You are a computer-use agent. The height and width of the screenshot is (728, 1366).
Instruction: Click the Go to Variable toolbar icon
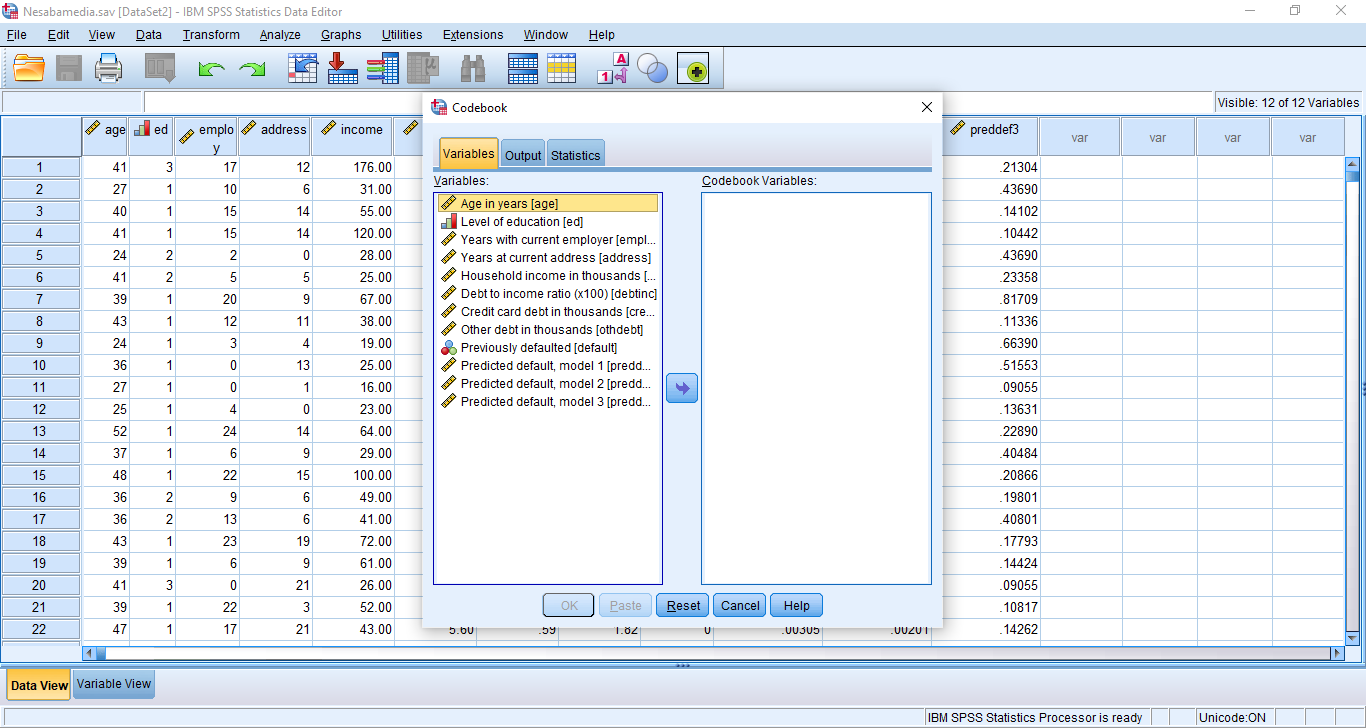point(343,68)
